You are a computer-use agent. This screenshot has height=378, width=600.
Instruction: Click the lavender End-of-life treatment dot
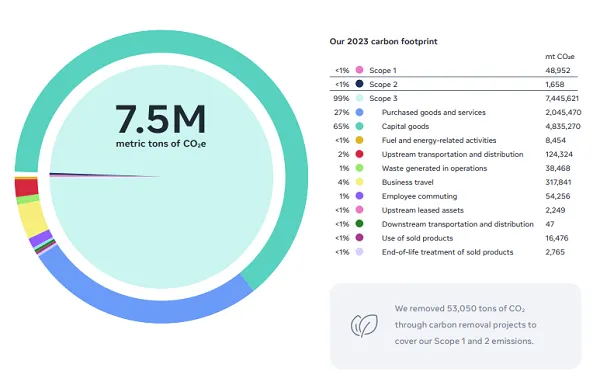[x=359, y=252]
